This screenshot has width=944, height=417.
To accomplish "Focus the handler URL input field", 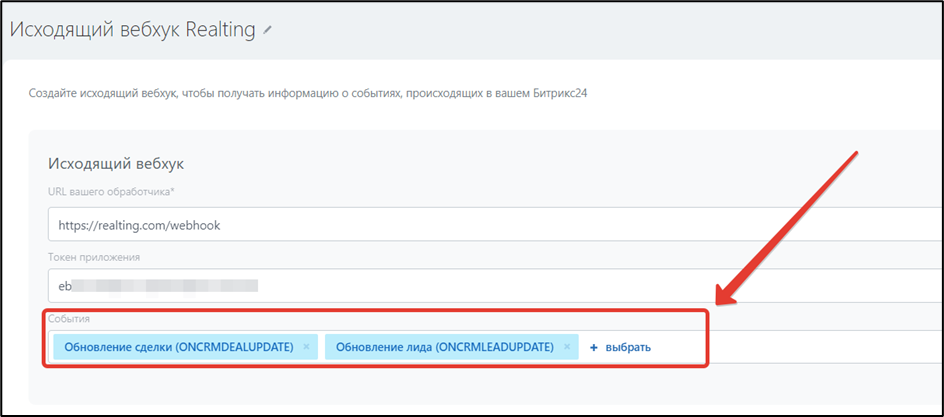I will pos(490,225).
